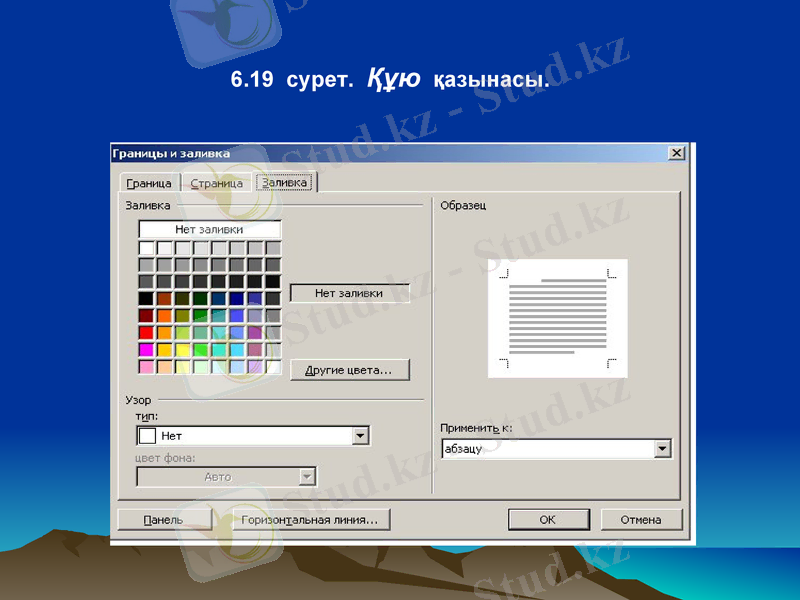
Task: Confirm settings with OK
Action: click(548, 519)
